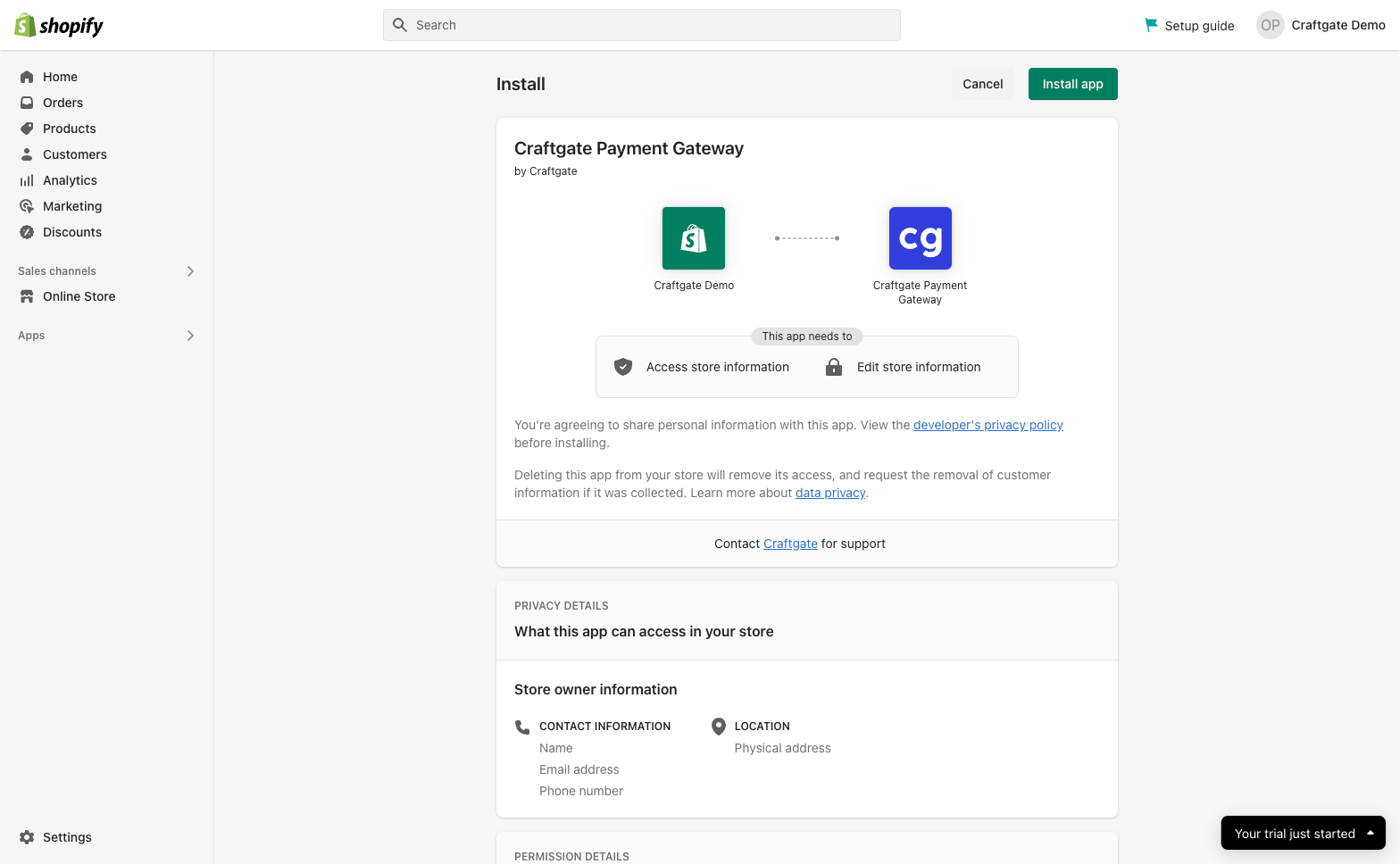Click the lock icon beside Edit store information
Image resolution: width=1400 pixels, height=864 pixels.
[834, 367]
